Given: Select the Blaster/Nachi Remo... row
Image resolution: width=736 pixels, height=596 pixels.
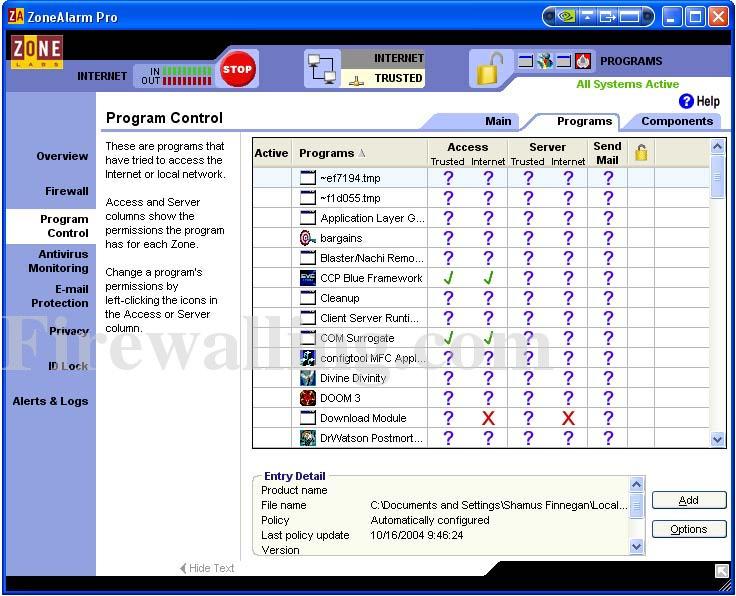Looking at the screenshot, I should (x=481, y=258).
